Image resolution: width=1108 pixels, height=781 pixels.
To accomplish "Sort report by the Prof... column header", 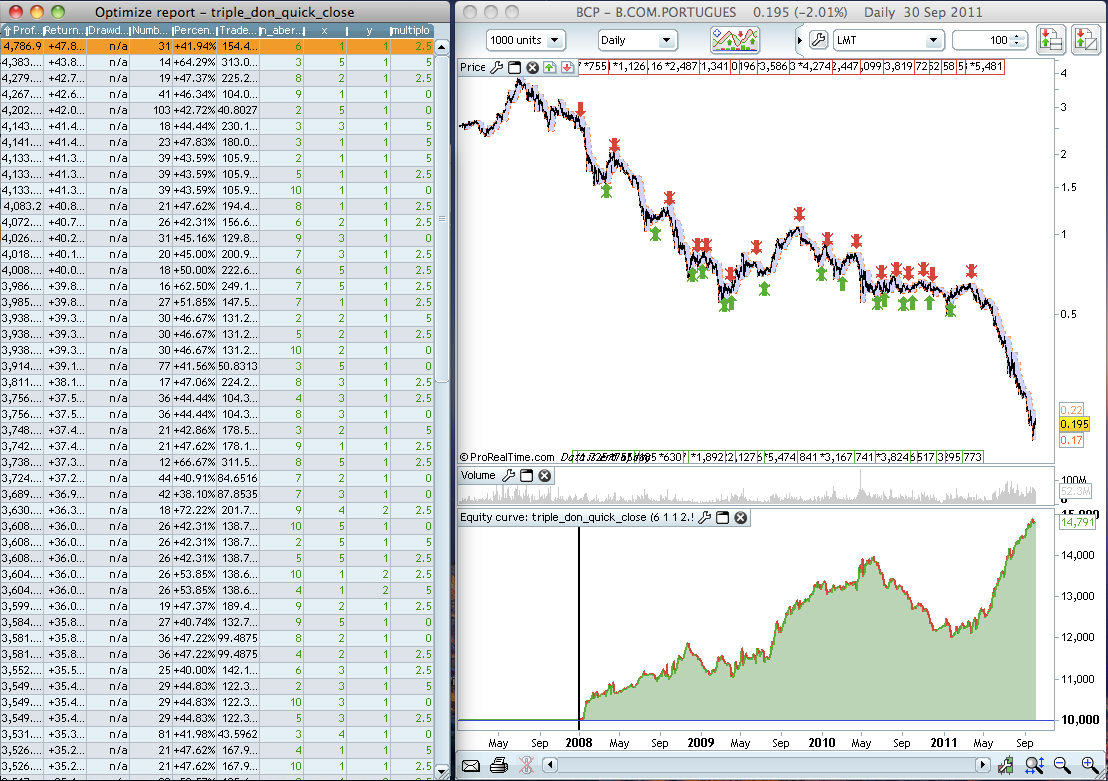I will point(22,30).
